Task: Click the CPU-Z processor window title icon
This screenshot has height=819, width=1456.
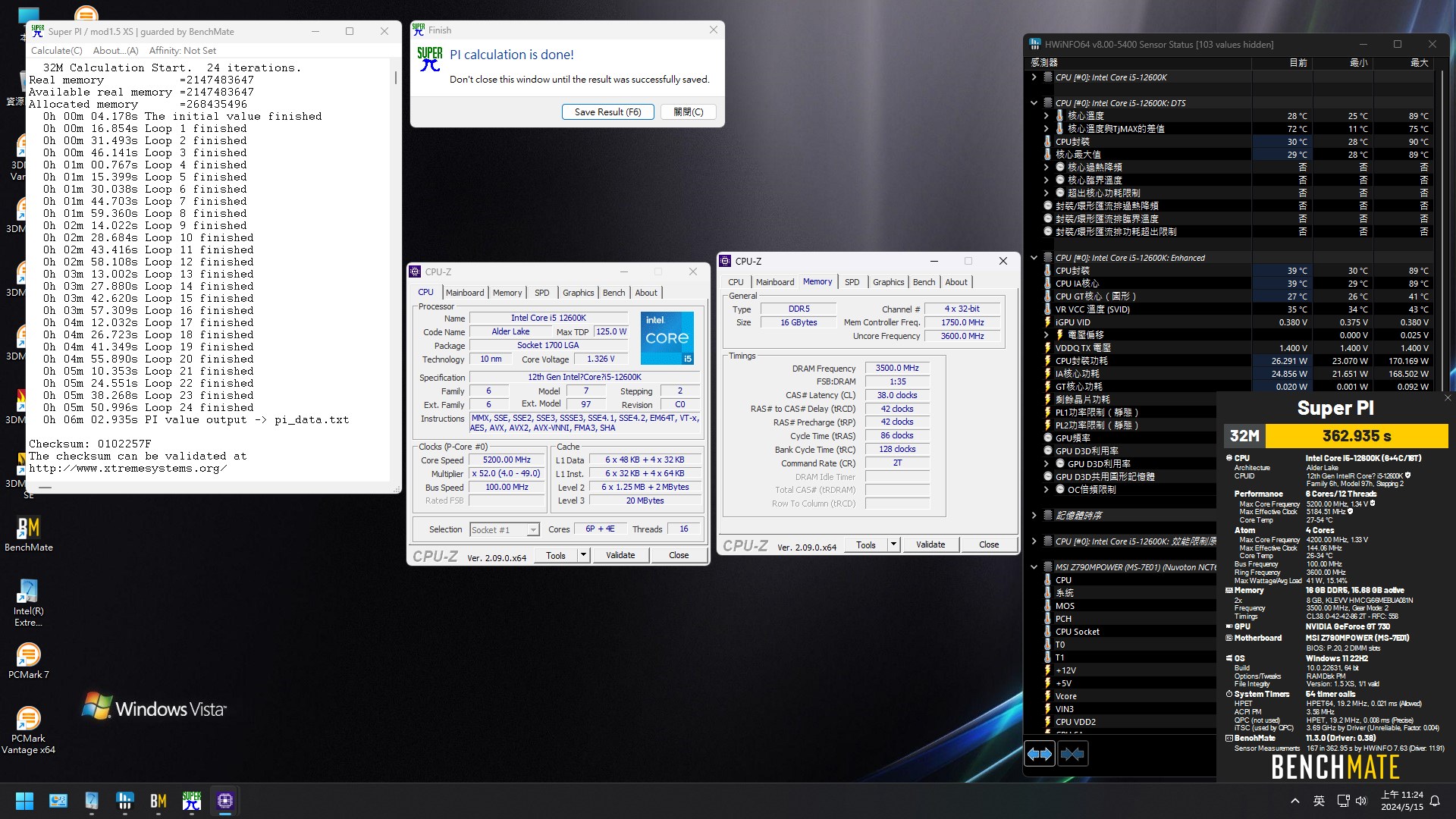Action: (415, 271)
